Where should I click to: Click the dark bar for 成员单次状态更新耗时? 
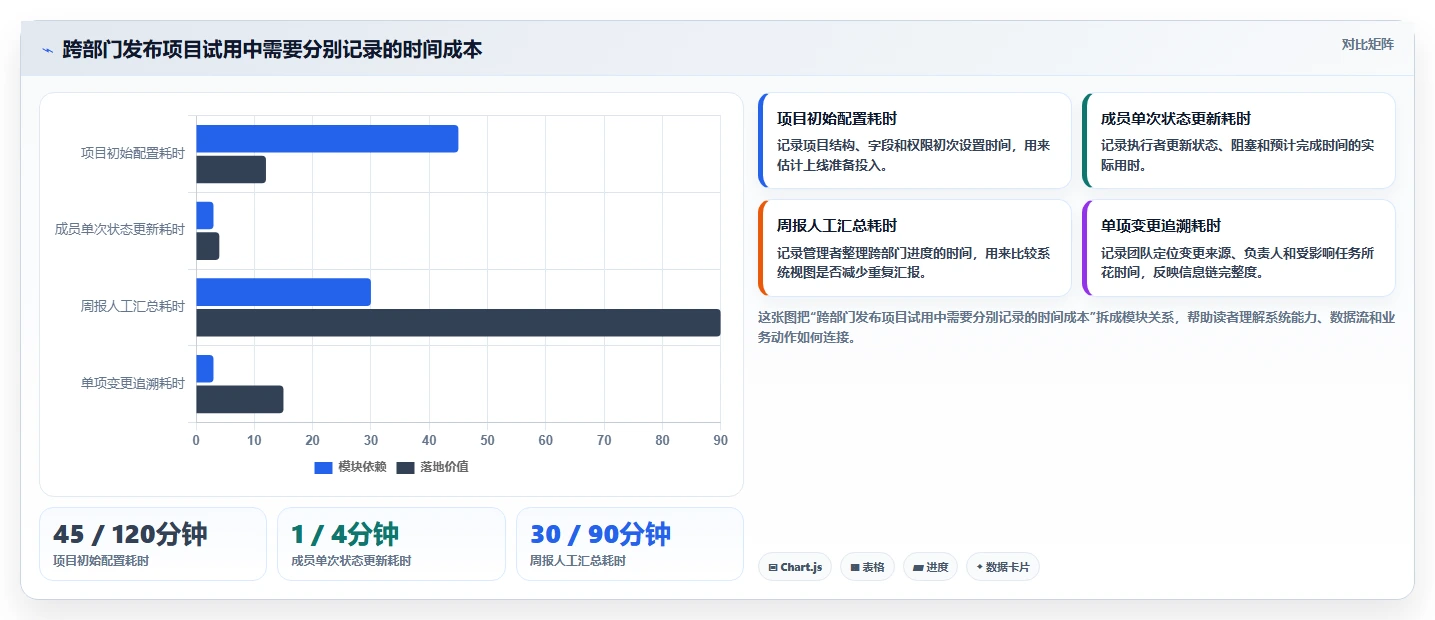coord(208,246)
